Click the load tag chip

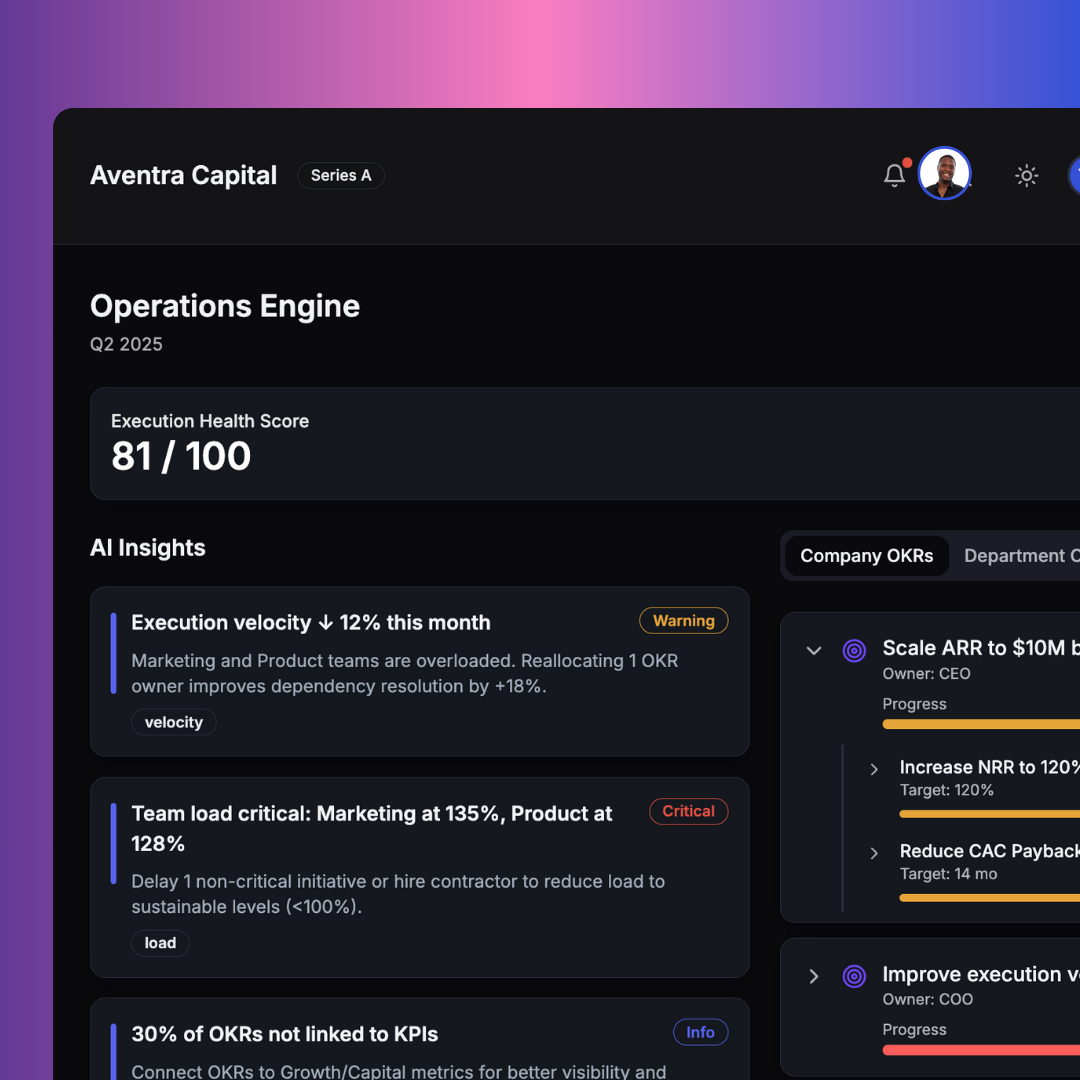coord(160,943)
